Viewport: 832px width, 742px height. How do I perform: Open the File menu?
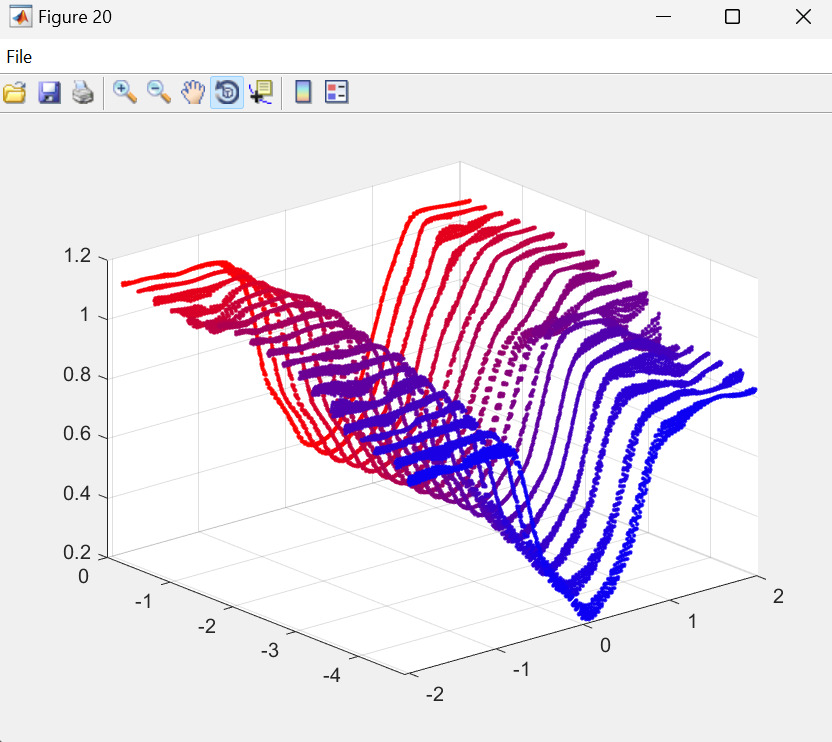[19, 57]
